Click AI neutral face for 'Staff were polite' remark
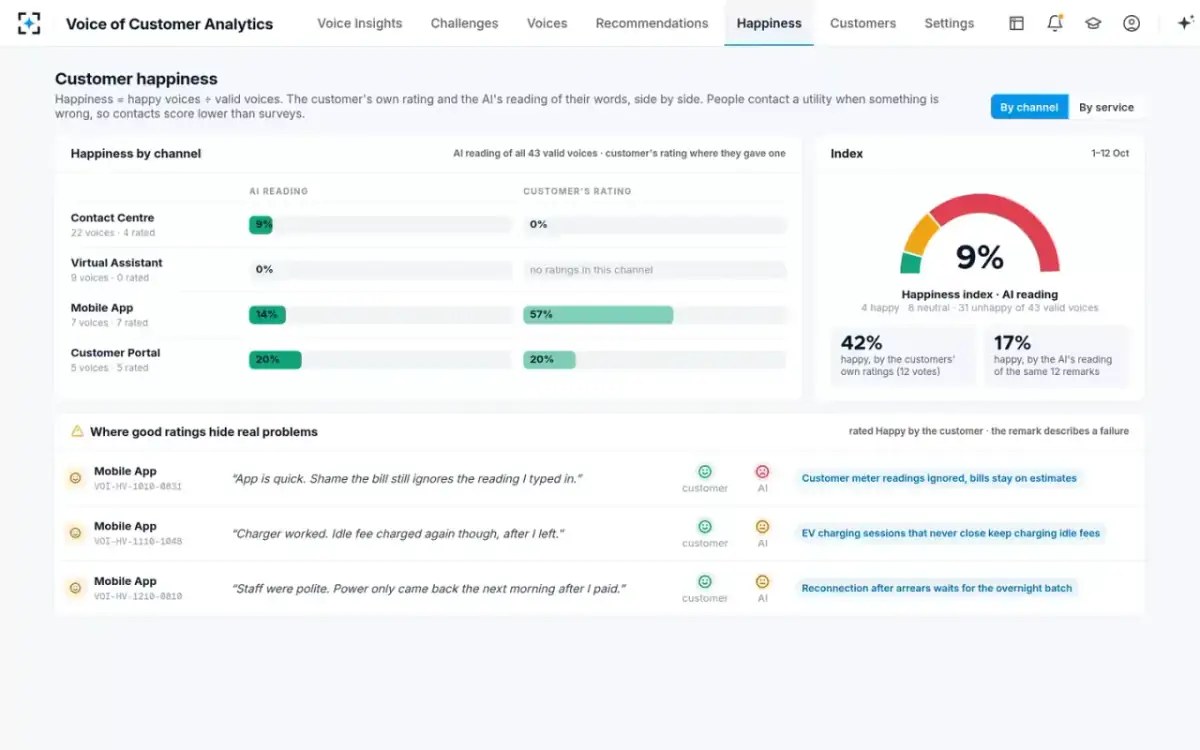 click(762, 581)
